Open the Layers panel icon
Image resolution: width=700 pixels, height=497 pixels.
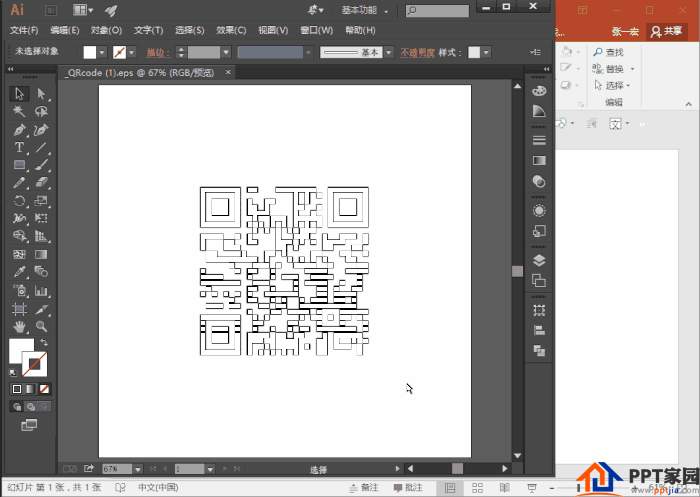[x=539, y=260]
